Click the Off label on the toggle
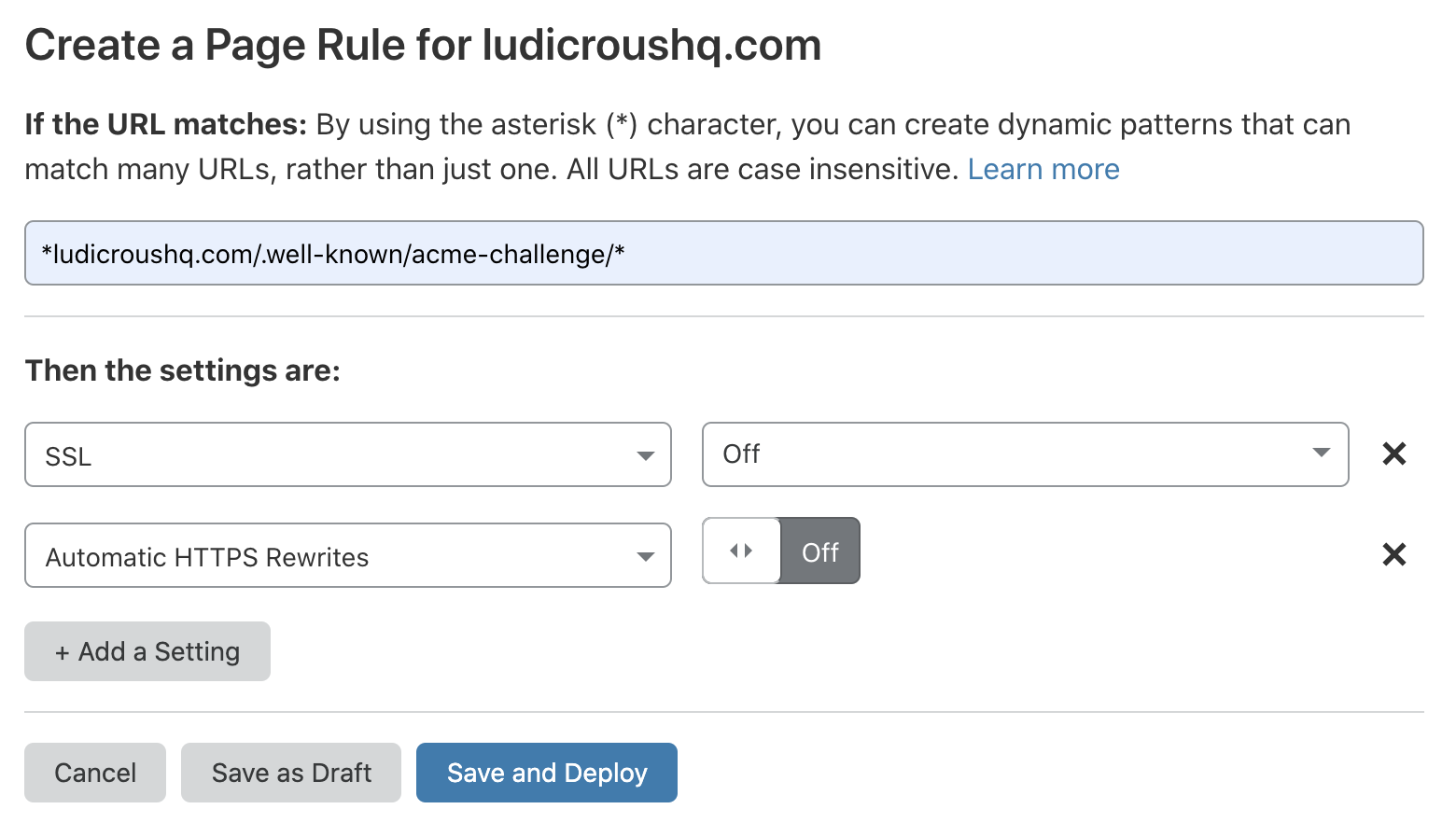Screen dimensions: 1456x823 819,552
